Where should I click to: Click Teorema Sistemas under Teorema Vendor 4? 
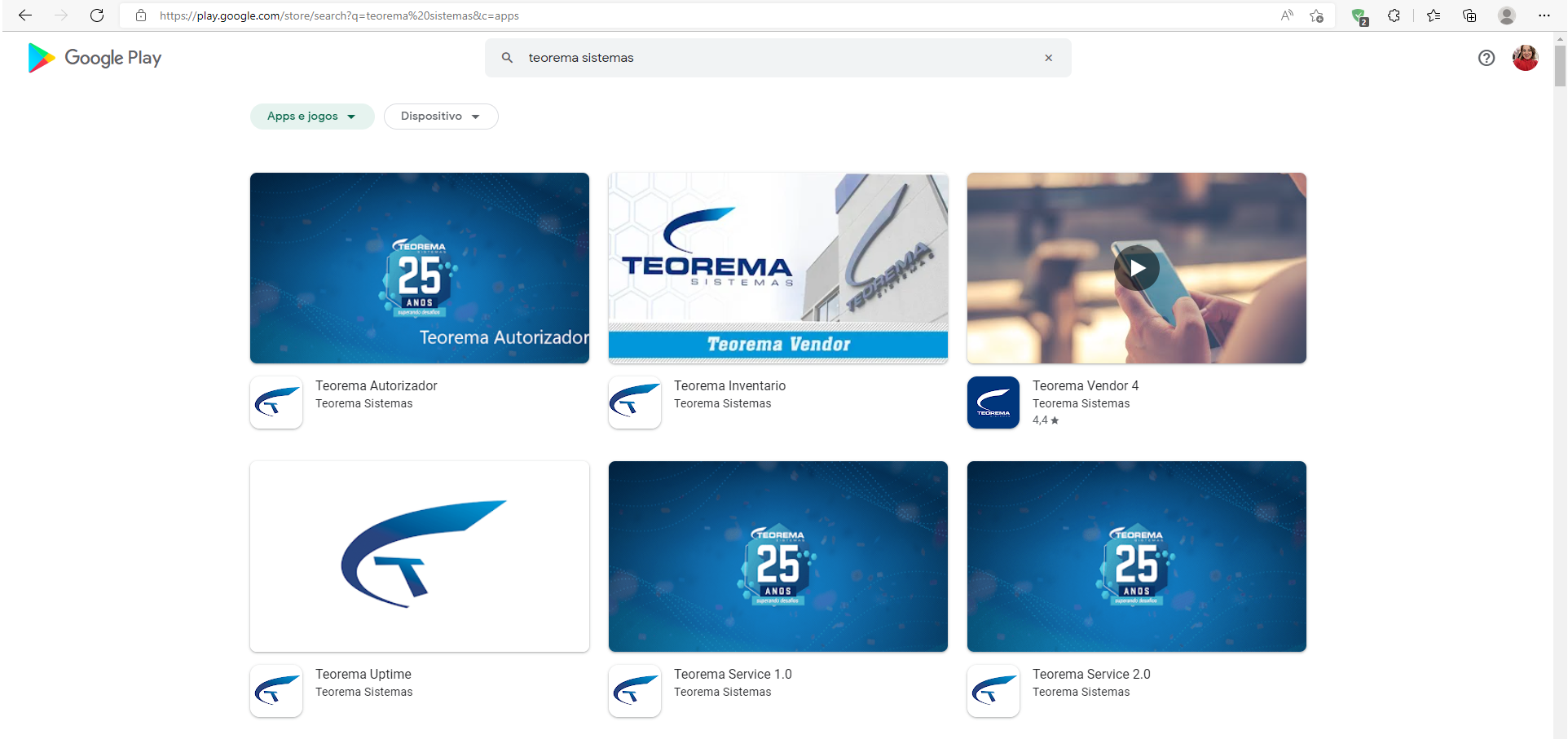[1081, 404]
